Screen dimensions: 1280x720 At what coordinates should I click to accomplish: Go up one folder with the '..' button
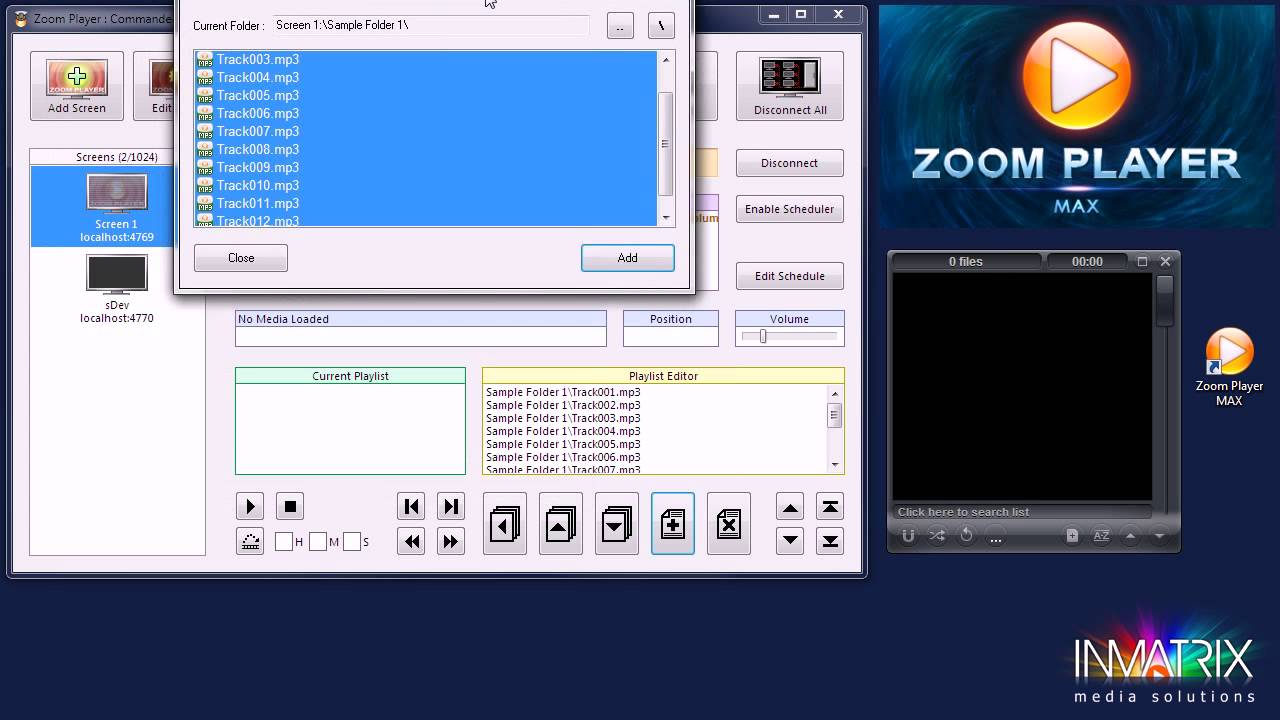pyautogui.click(x=620, y=26)
